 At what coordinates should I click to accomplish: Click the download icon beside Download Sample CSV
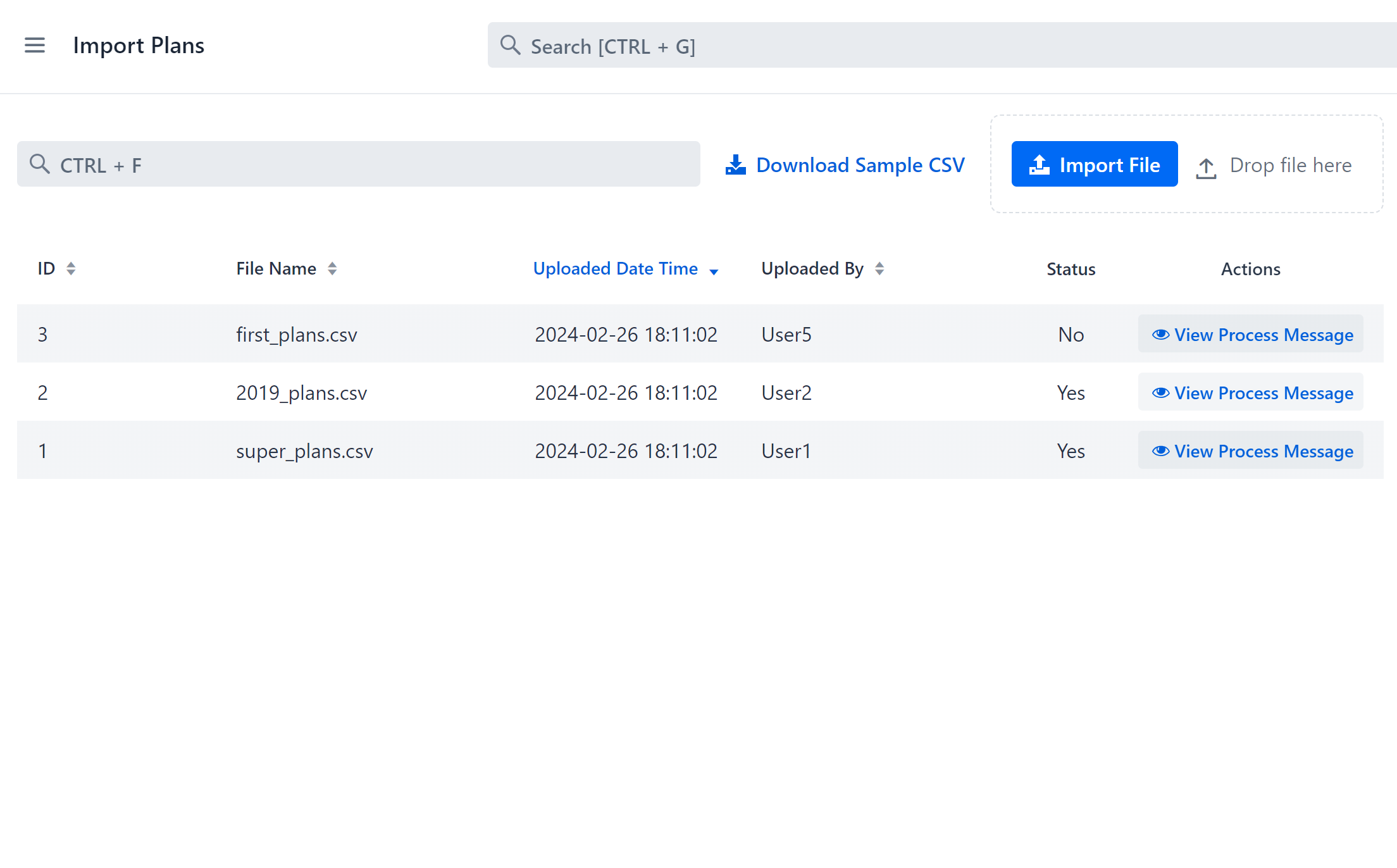tap(735, 164)
